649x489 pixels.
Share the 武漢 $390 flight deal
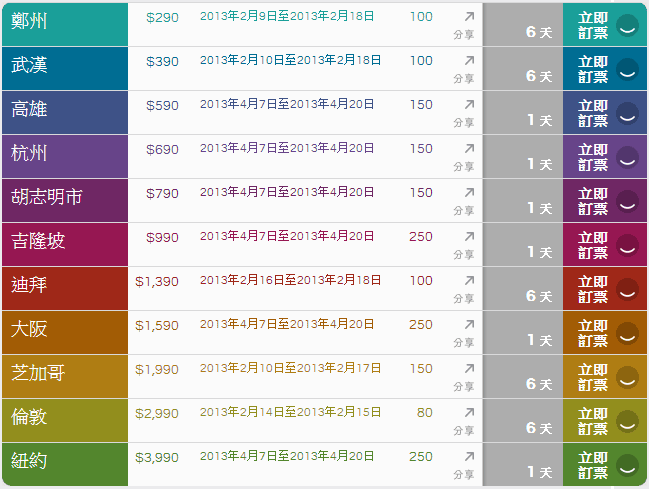coord(468,61)
